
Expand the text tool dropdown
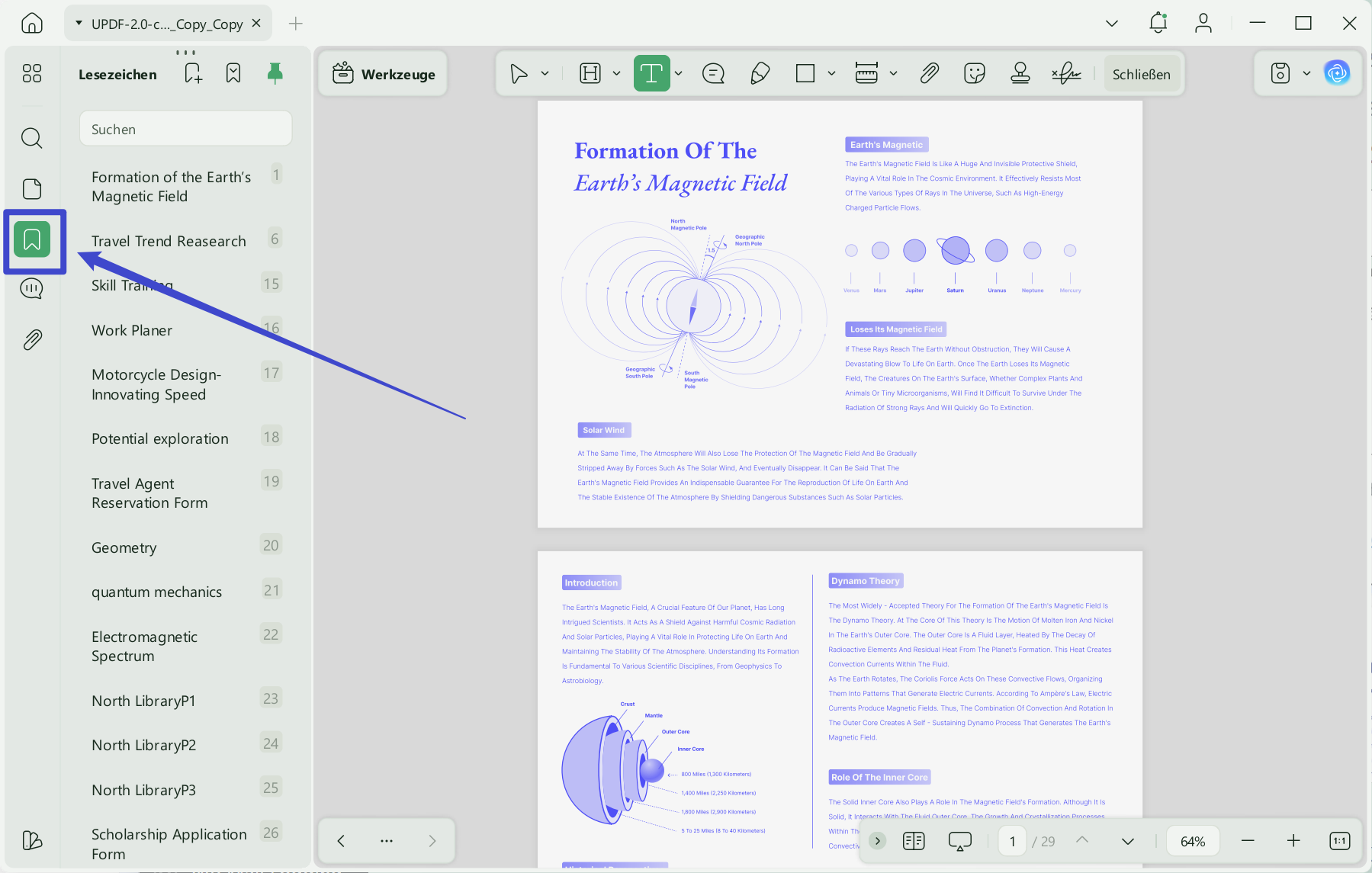(678, 74)
